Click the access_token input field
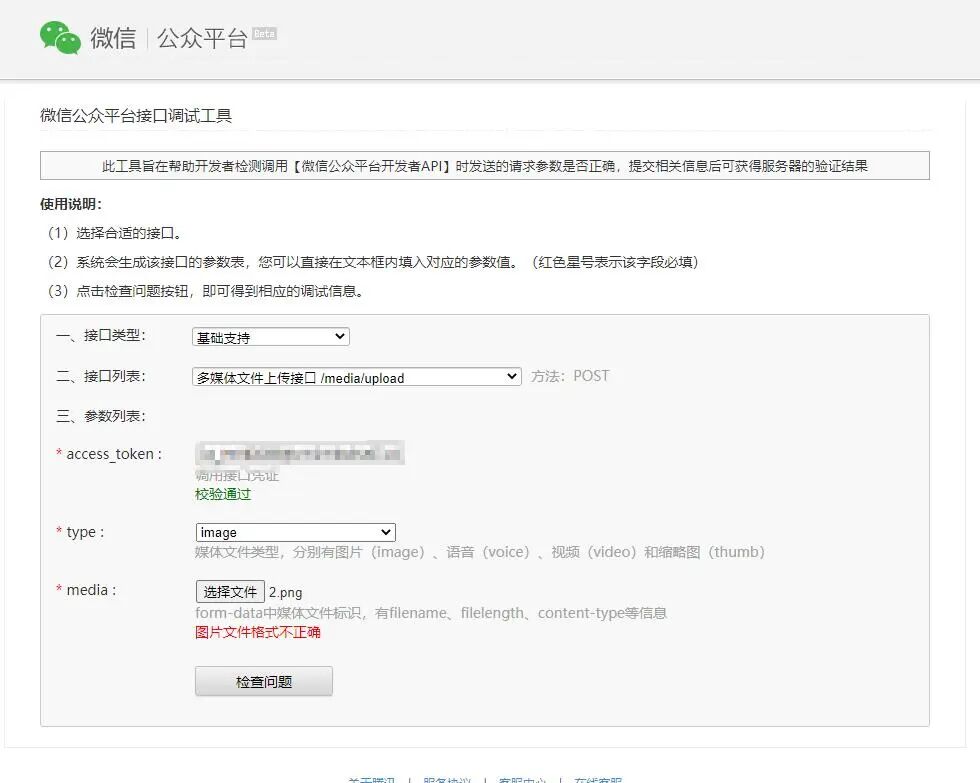This screenshot has width=980, height=783. (300, 453)
